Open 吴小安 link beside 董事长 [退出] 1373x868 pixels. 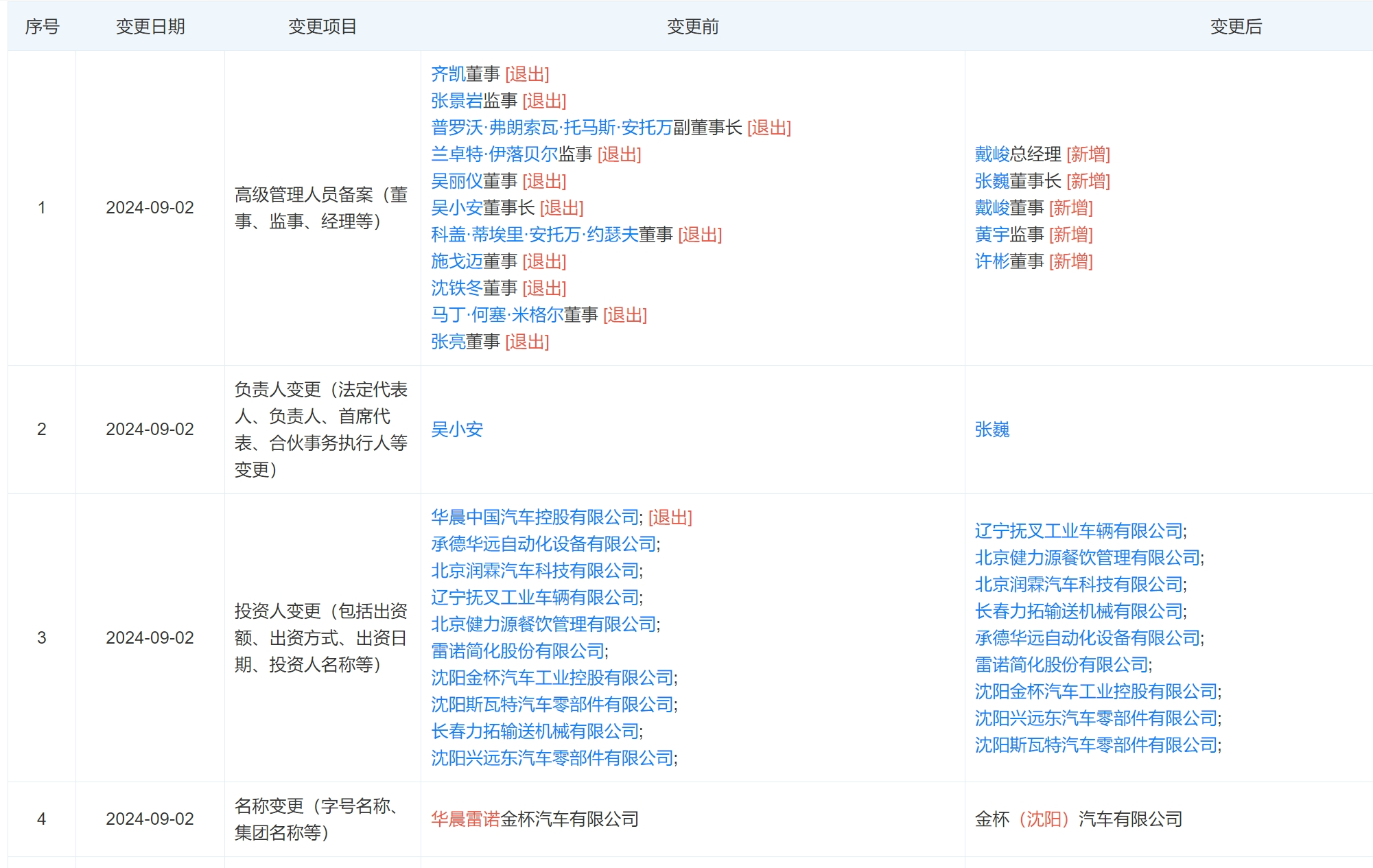point(457,207)
